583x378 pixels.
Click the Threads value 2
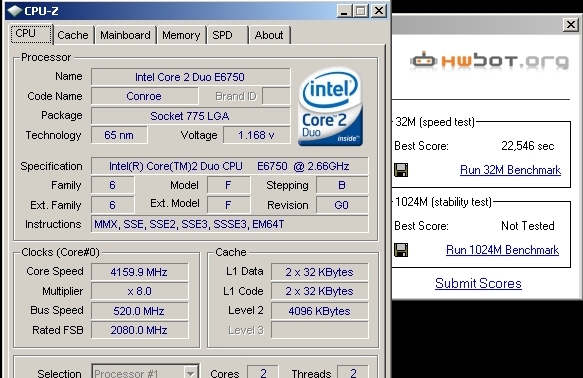coord(353,372)
